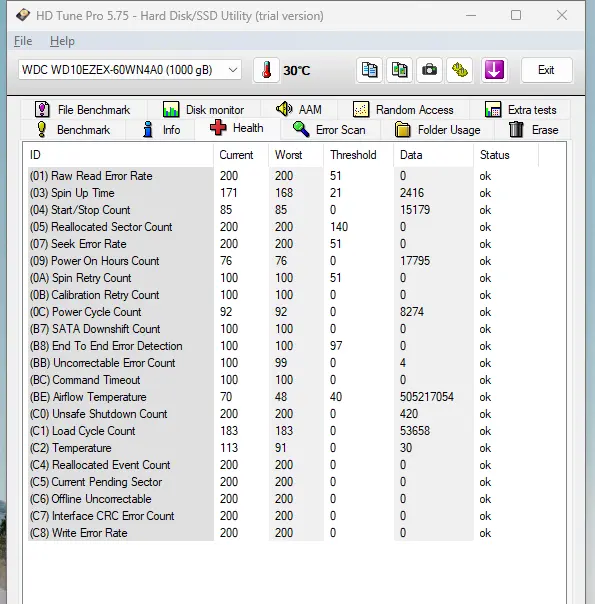
Task: Switch to the Info tab
Action: tap(161, 130)
